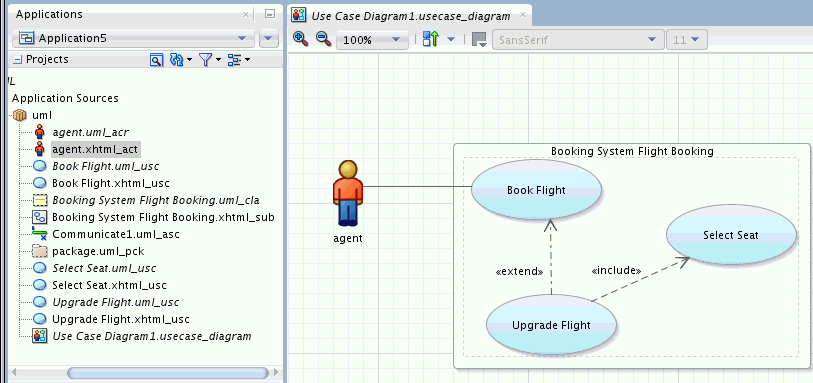Minimize the Applications panel
This screenshot has height=383, width=813.
click(x=270, y=14)
